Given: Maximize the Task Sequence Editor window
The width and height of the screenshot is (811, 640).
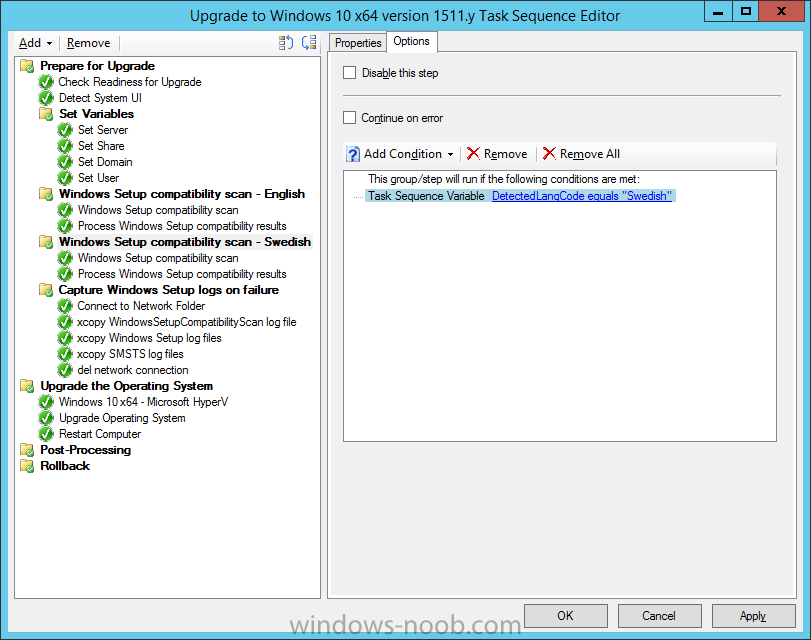Looking at the screenshot, I should pyautogui.click(x=746, y=11).
